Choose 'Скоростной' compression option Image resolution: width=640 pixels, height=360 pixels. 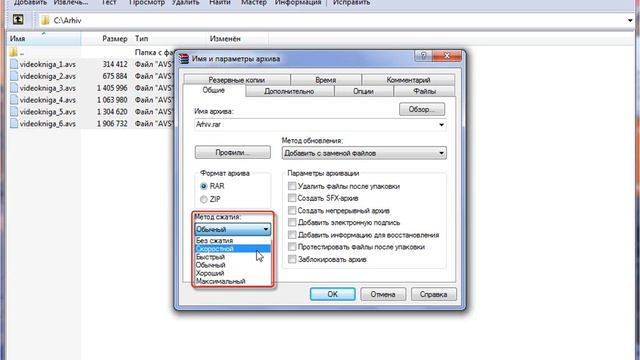pos(232,249)
